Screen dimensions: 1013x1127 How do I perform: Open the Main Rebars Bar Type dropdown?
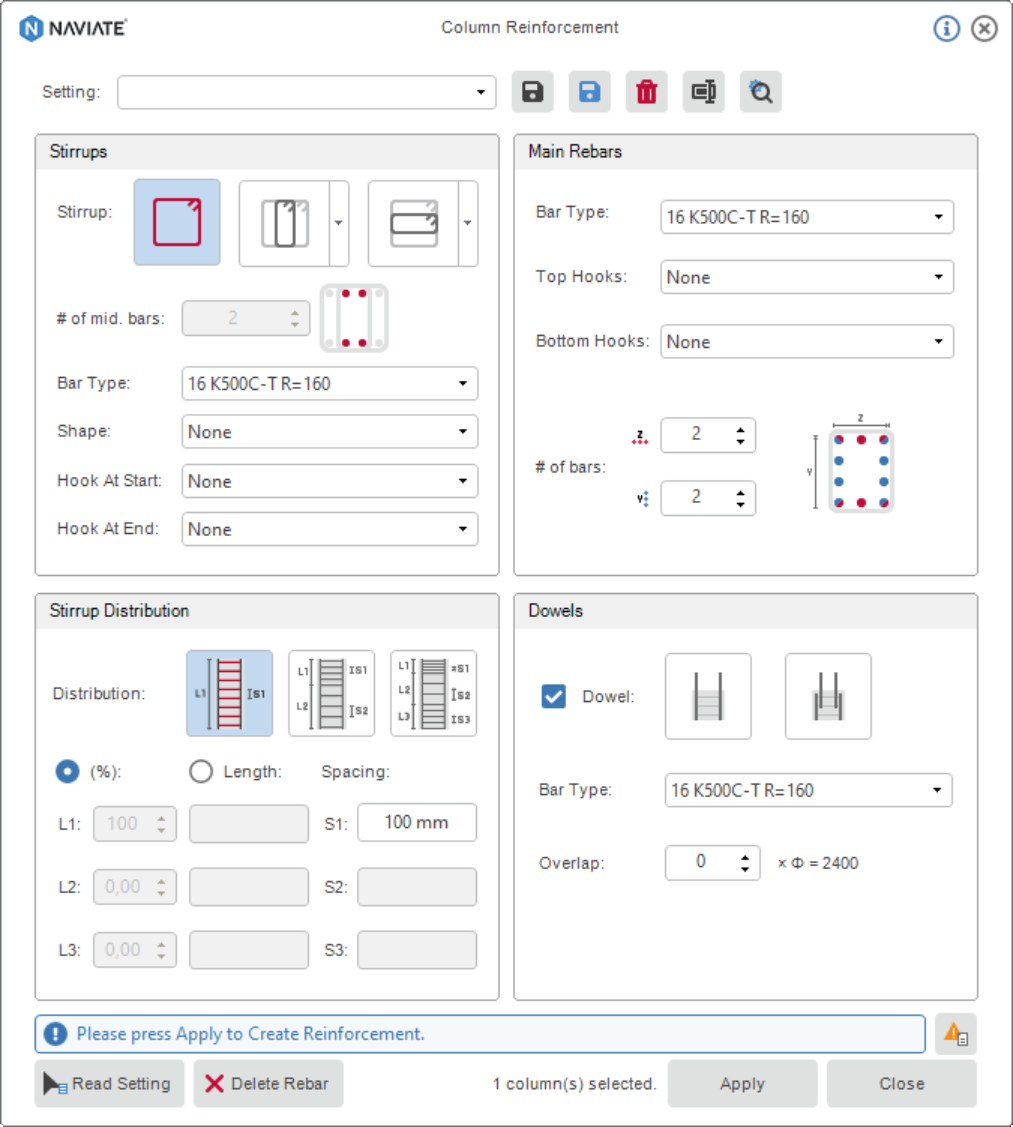[x=807, y=217]
